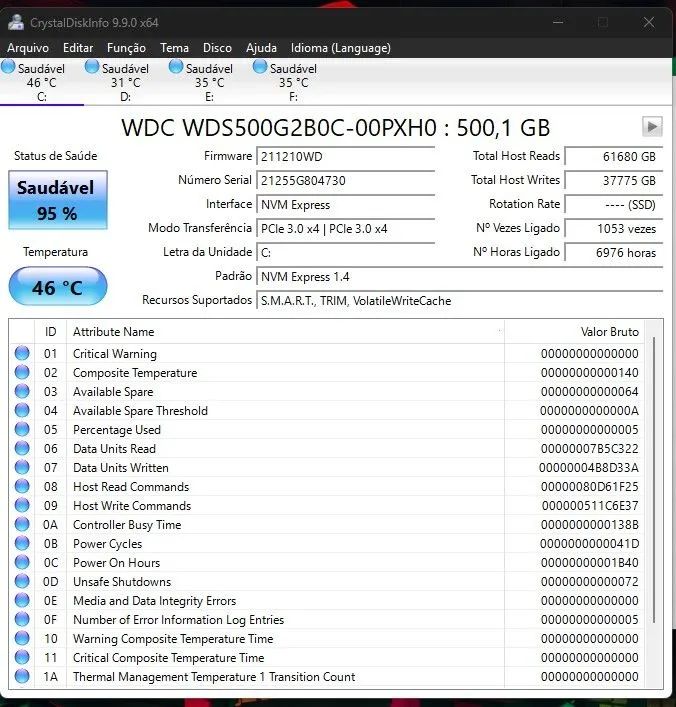Click the next disk arrow button
This screenshot has height=707, width=676.
[652, 127]
